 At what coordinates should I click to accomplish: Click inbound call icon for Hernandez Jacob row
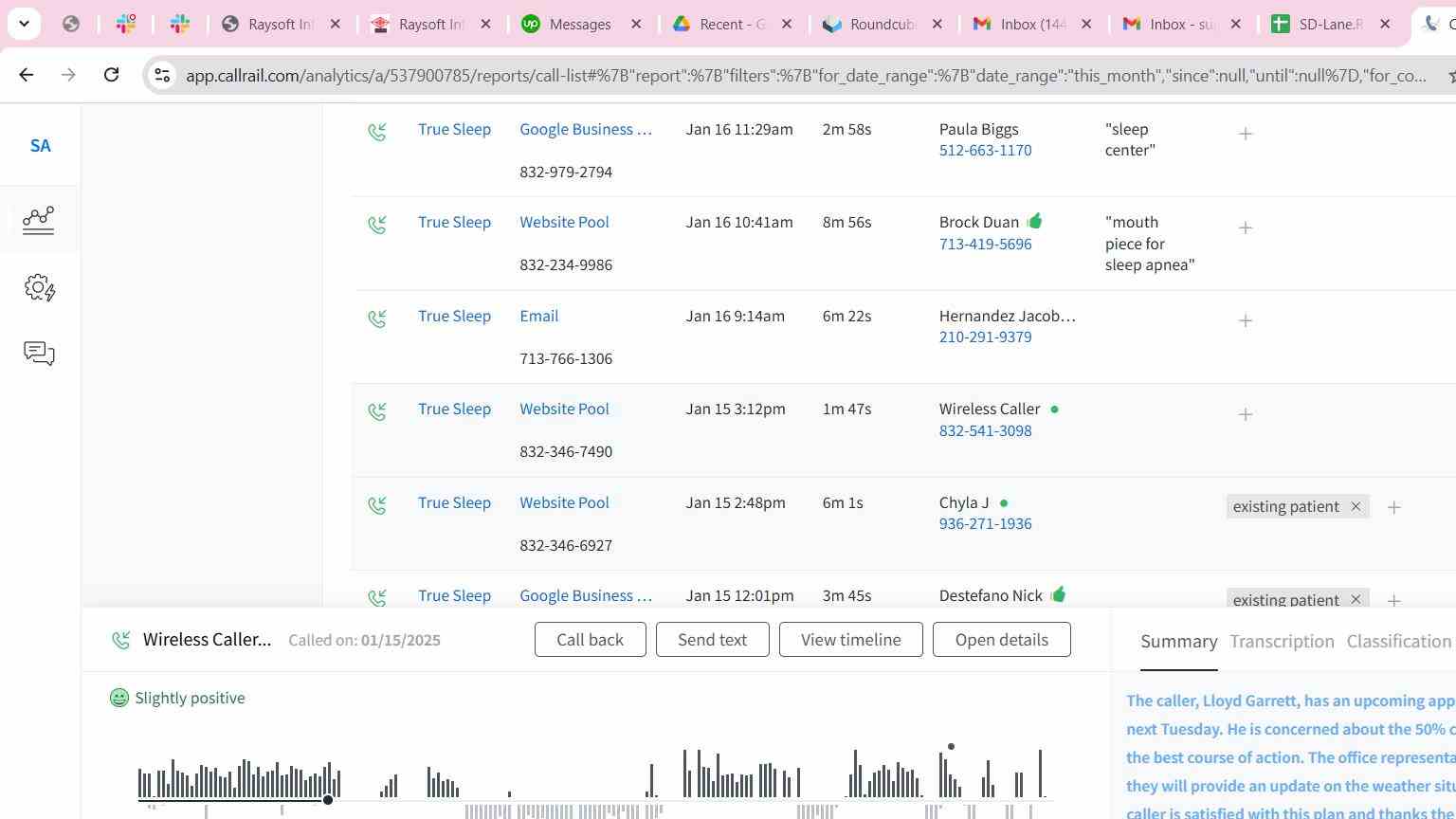(377, 319)
